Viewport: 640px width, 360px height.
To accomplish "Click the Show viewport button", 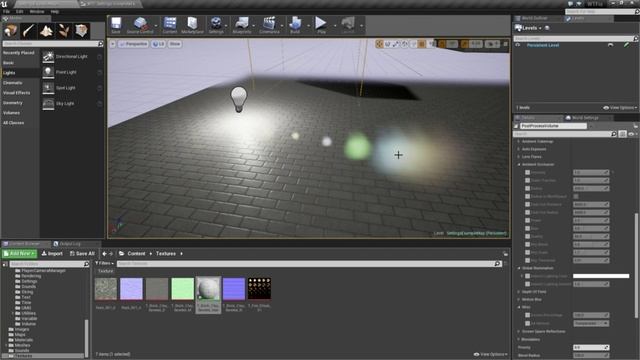I will pos(175,44).
